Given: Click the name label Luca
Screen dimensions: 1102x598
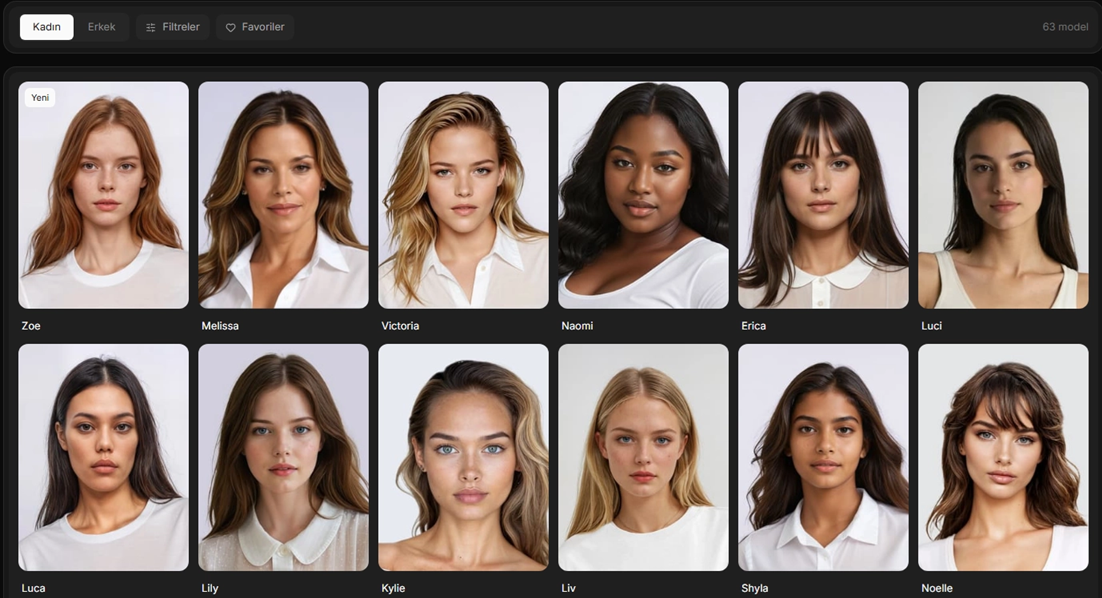Looking at the screenshot, I should (x=33, y=588).
